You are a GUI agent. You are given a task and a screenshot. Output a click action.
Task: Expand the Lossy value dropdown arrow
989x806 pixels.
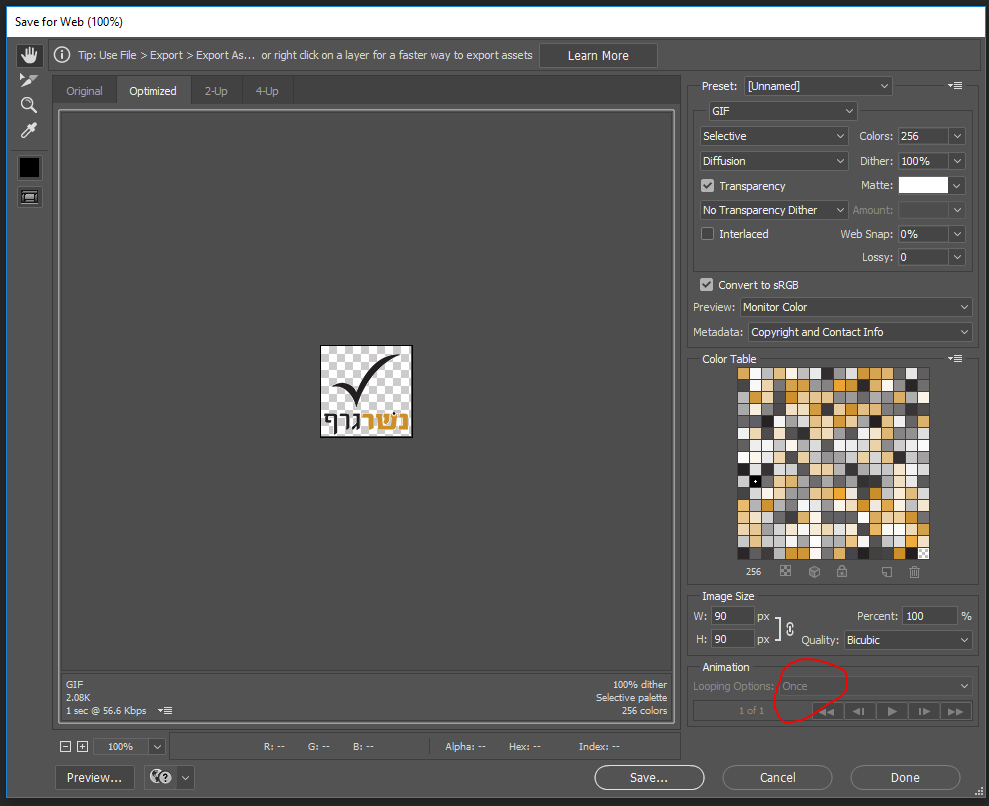point(957,257)
